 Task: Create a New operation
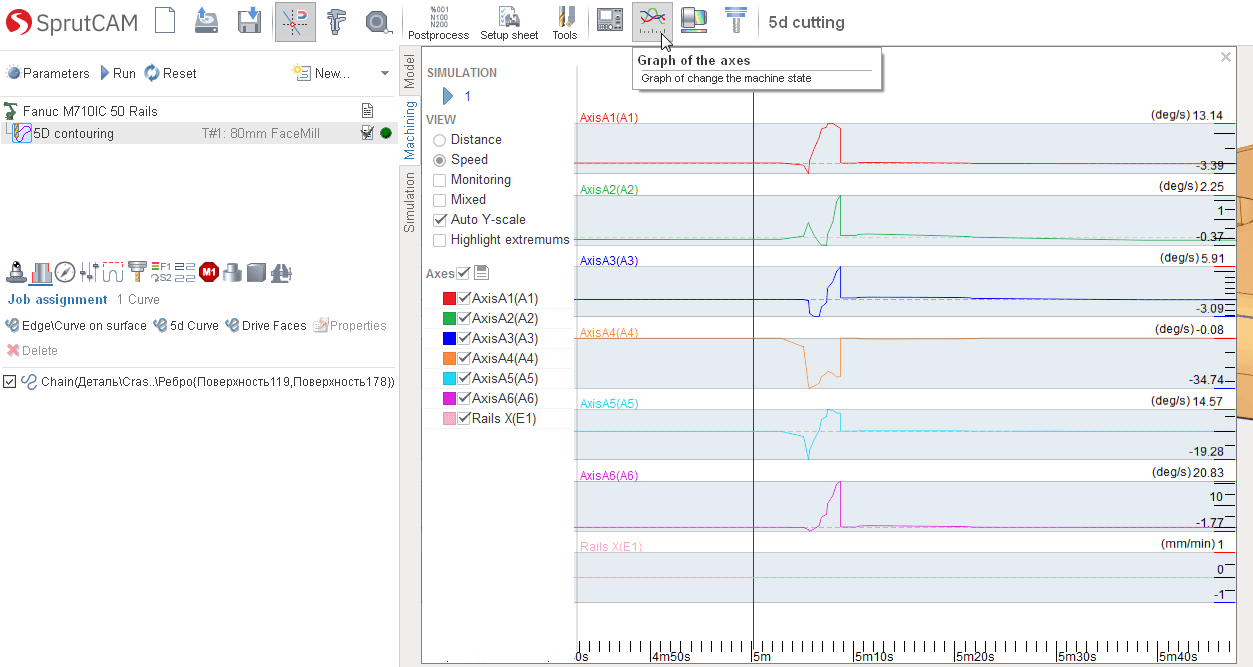[322, 73]
